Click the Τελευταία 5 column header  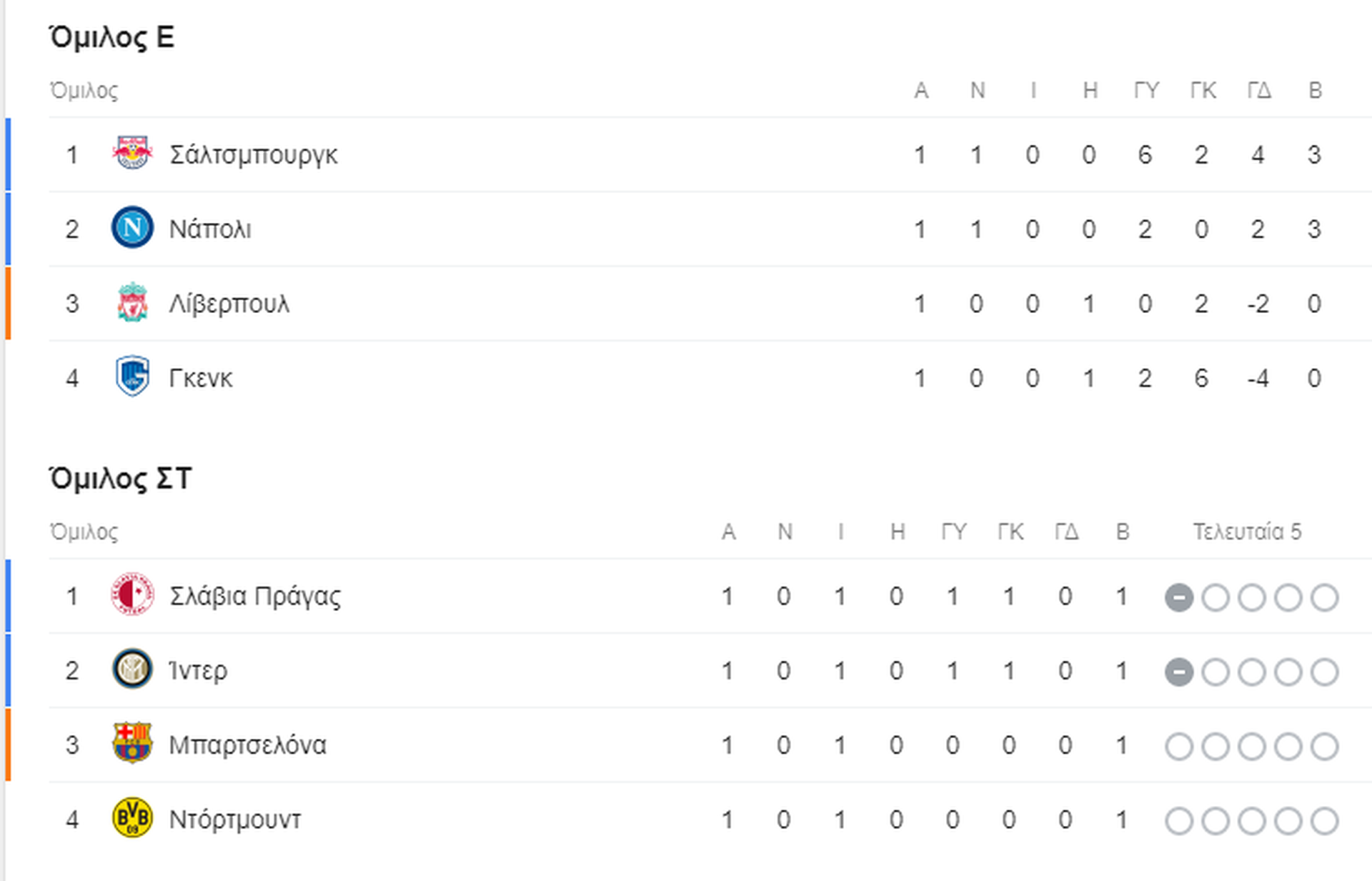pyautogui.click(x=1247, y=532)
